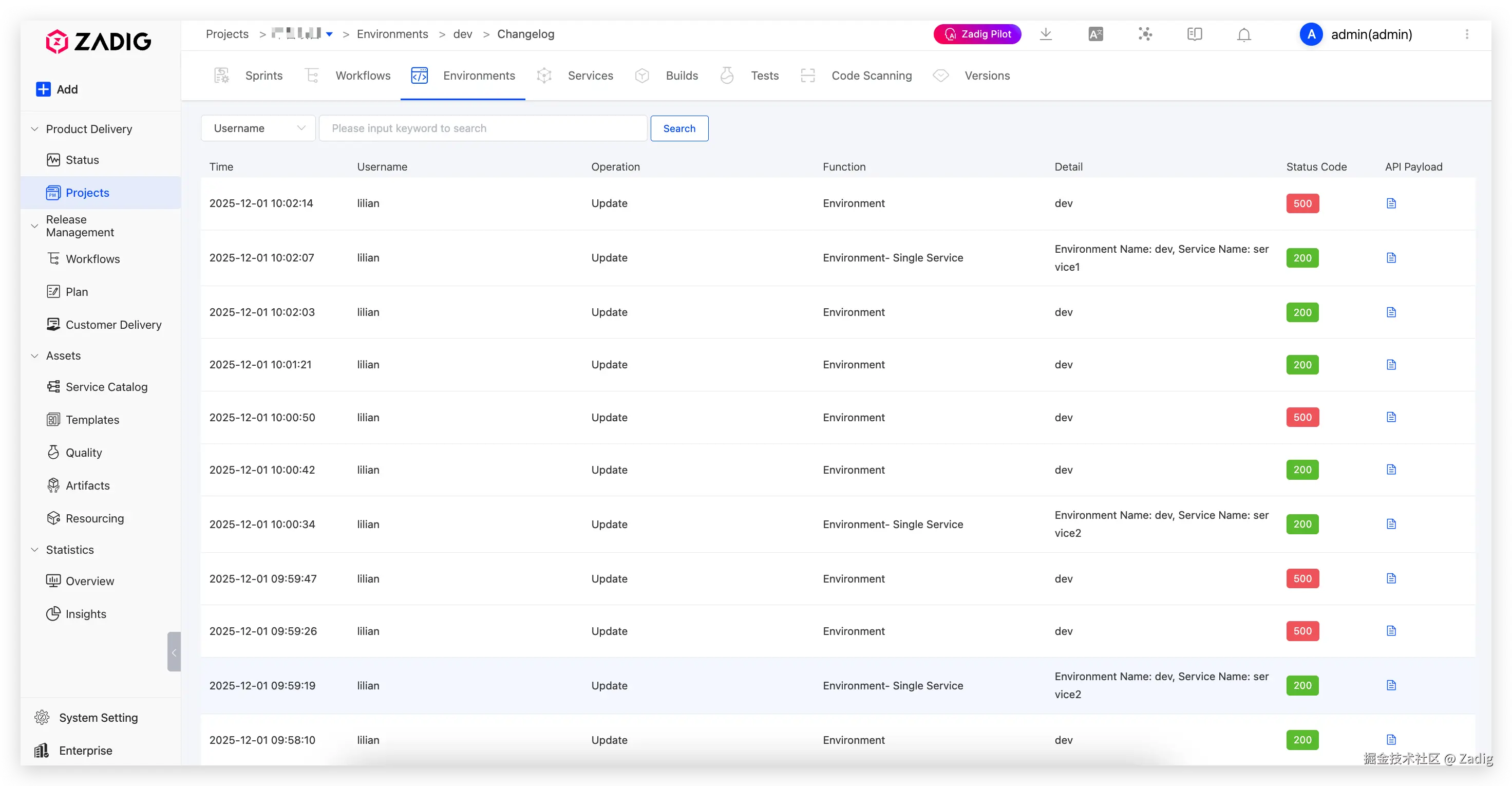Image resolution: width=1512 pixels, height=786 pixels.
Task: Click the three-dot menu beside admin
Action: pyautogui.click(x=1467, y=34)
